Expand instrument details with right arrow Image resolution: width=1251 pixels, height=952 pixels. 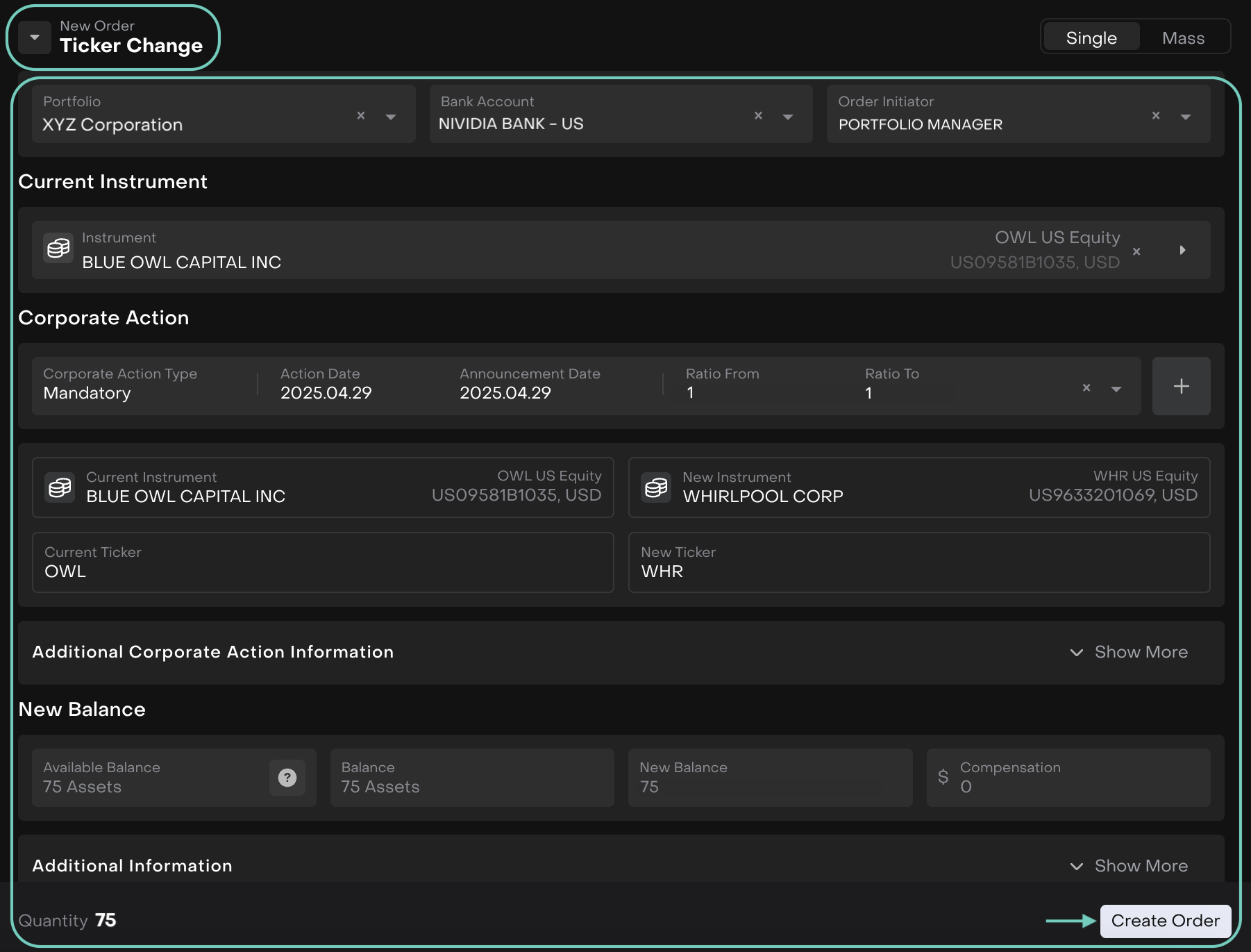click(1182, 250)
